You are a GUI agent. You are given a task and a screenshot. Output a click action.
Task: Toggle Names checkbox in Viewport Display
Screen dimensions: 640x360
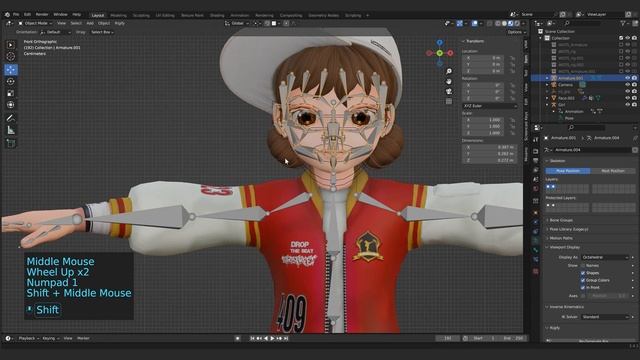(x=583, y=266)
